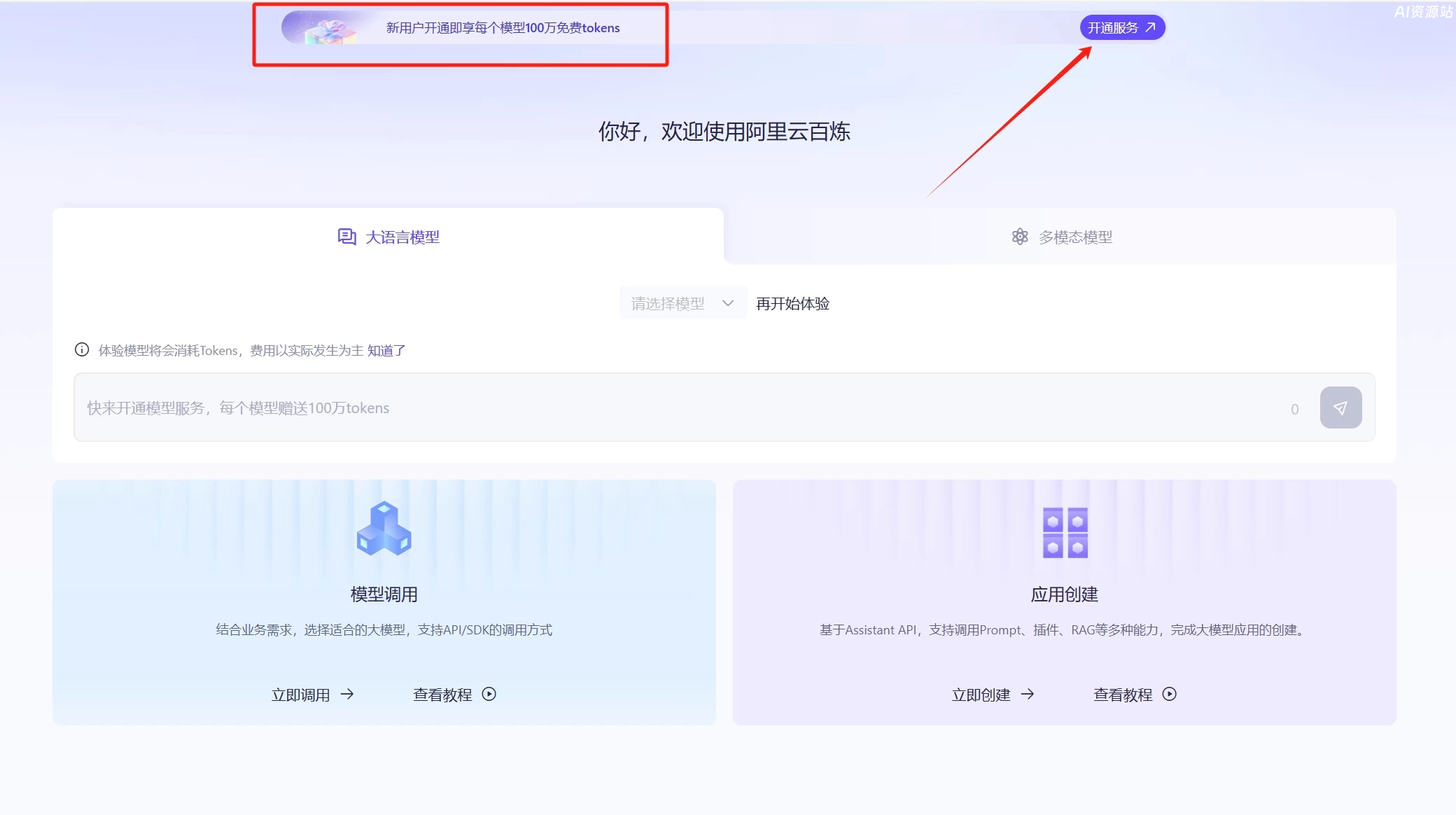Click the info icon before the Tokens notice
The height and width of the screenshot is (815, 1456).
click(82, 349)
